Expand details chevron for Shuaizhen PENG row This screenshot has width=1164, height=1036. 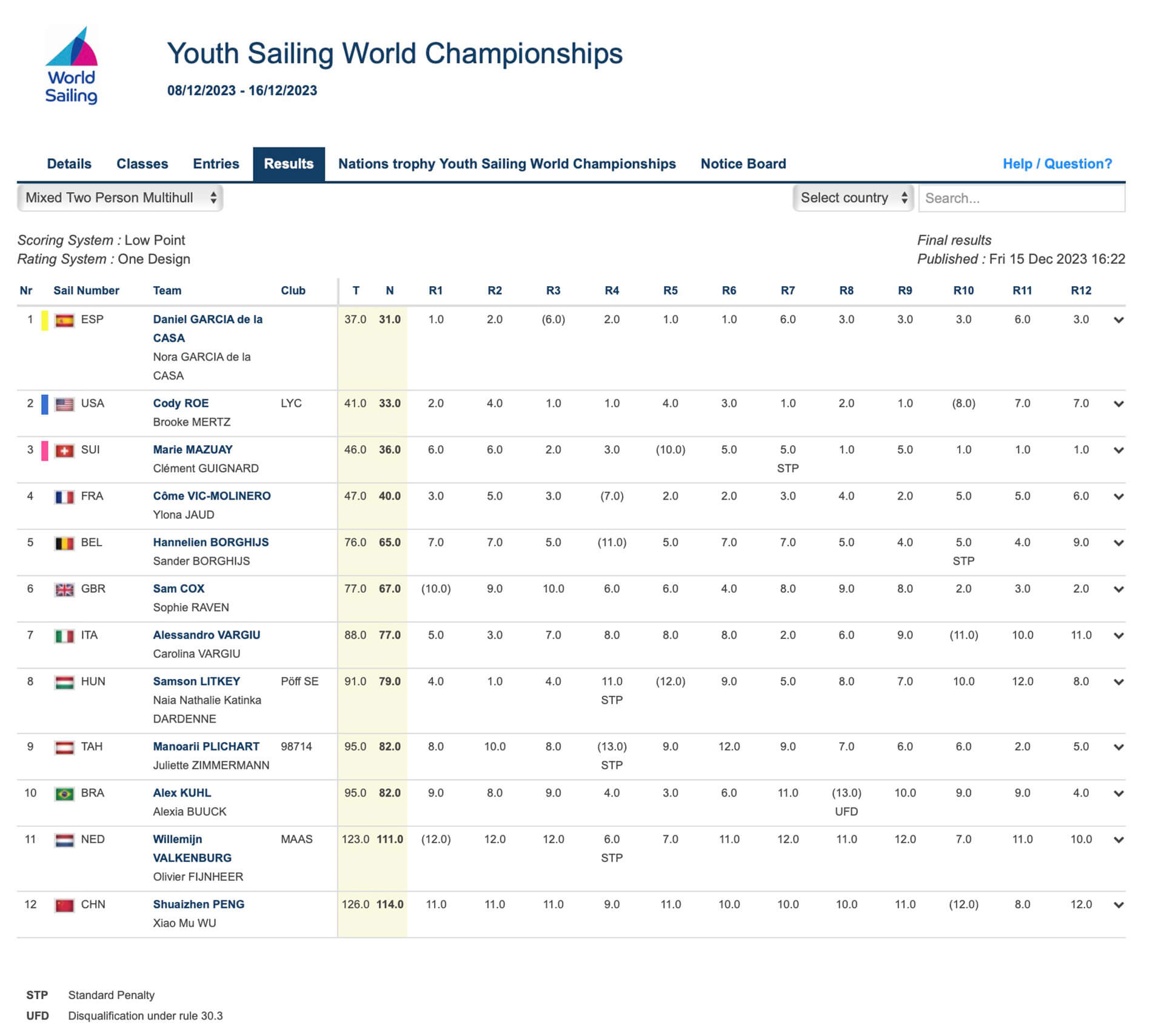(x=1119, y=905)
